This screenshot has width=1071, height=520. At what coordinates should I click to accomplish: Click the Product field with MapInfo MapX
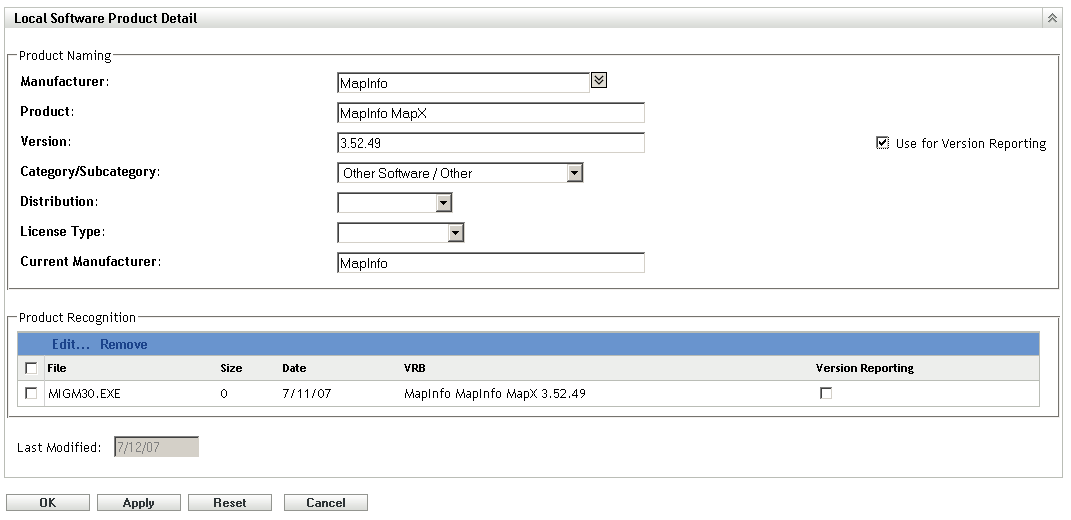tap(490, 113)
